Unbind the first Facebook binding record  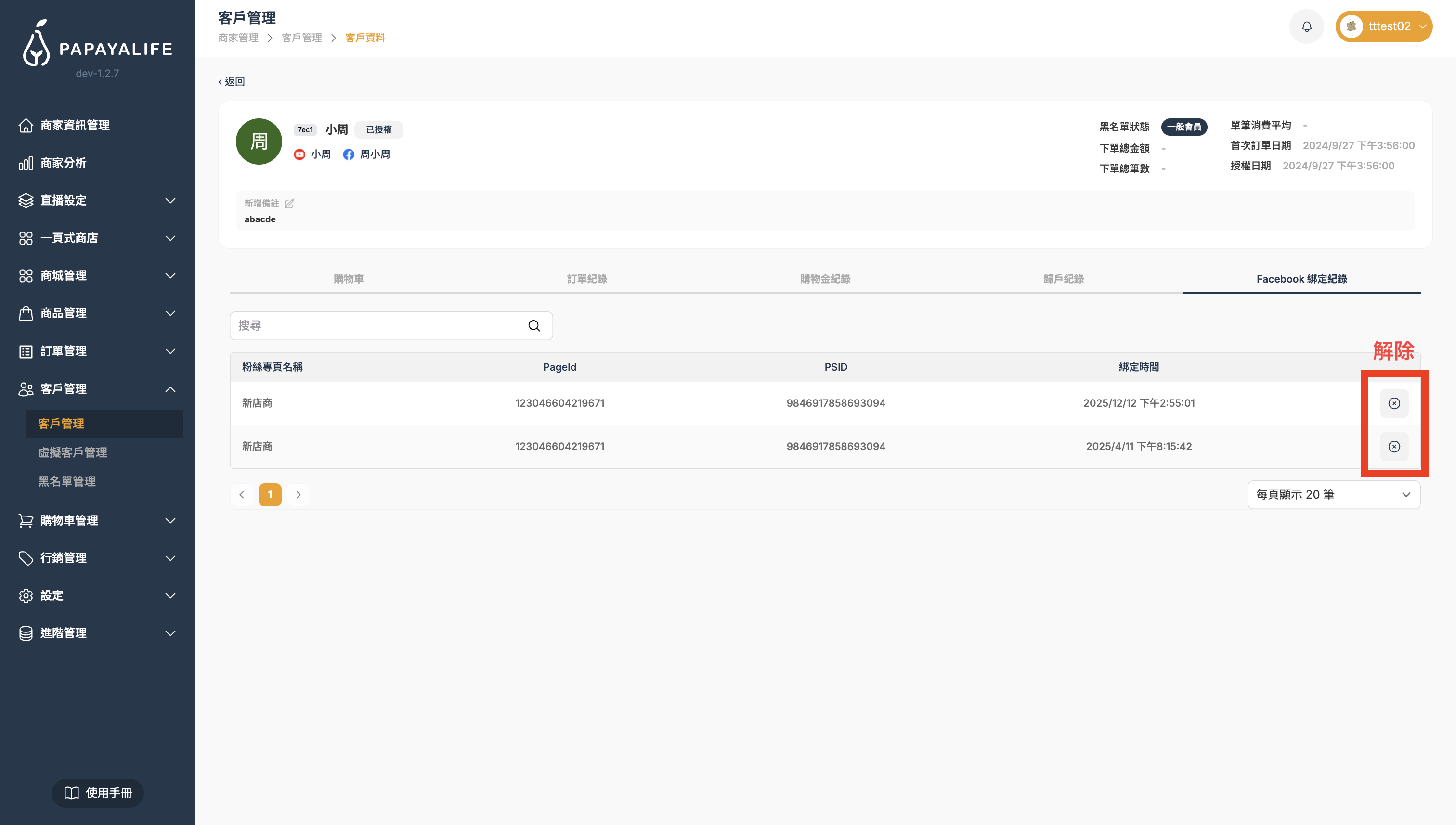[1394, 403]
